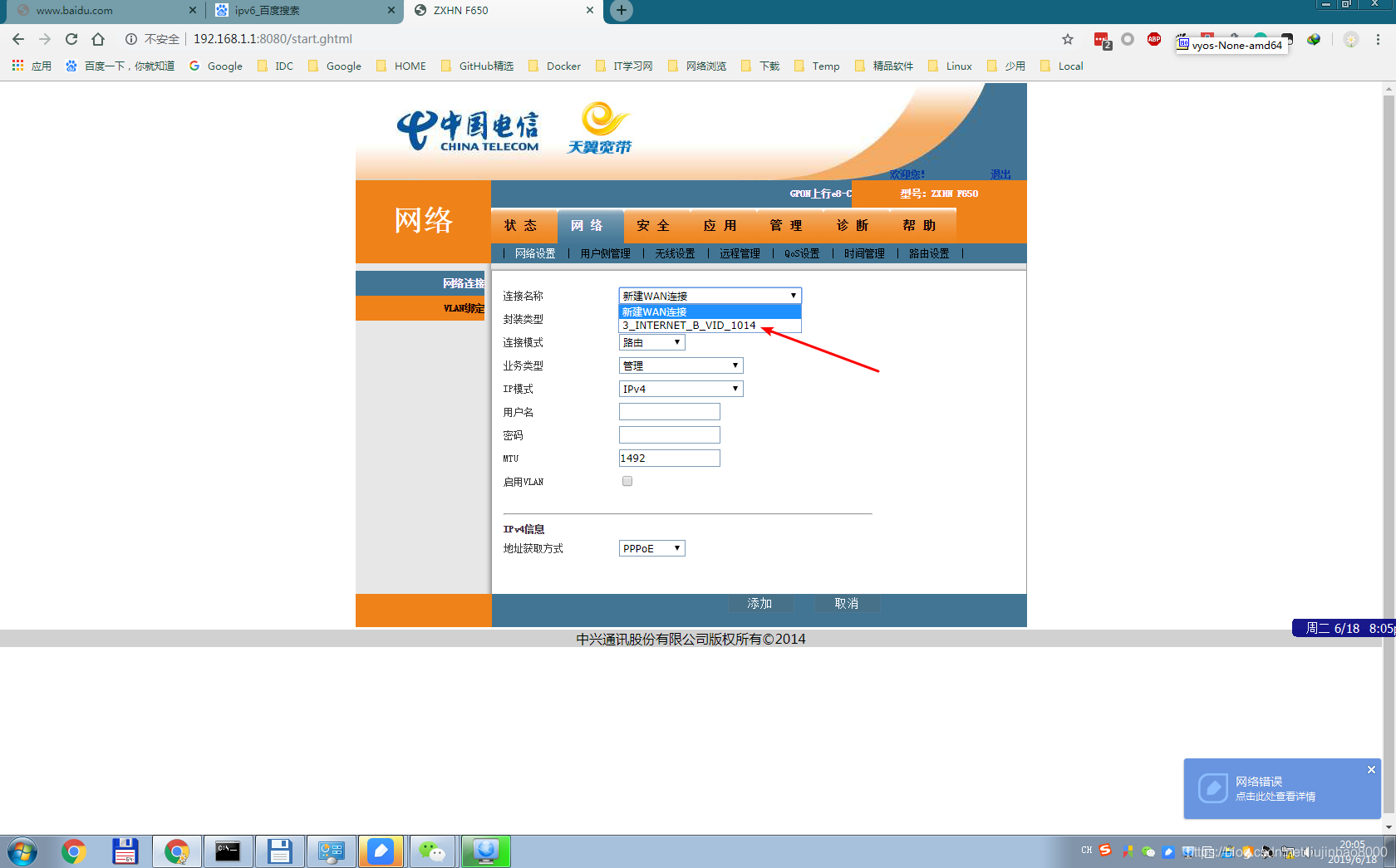Viewport: 1396px width, 868px height.
Task: Click the username input field
Action: click(x=670, y=412)
